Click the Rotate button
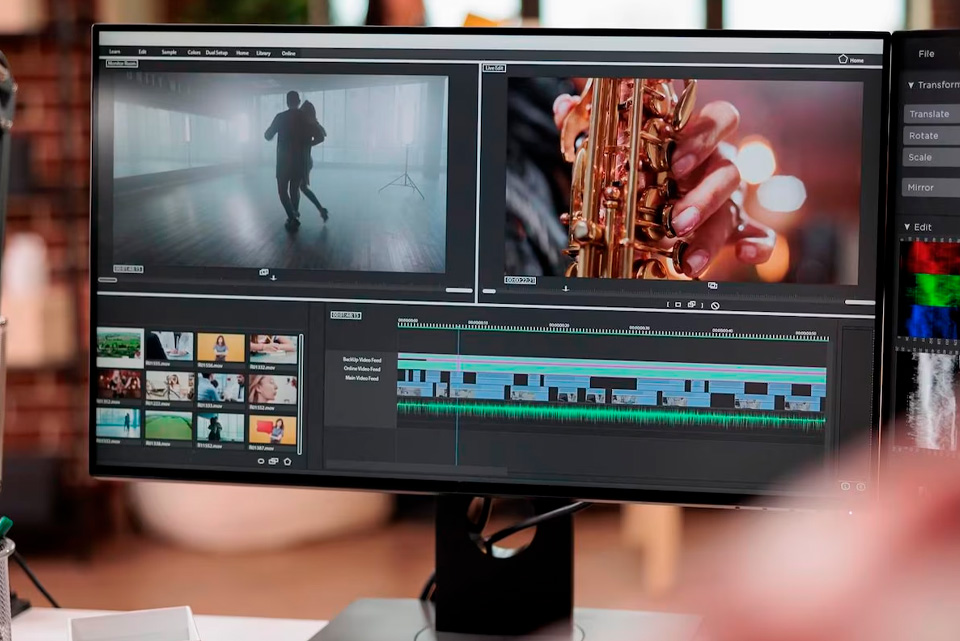 click(x=932, y=136)
